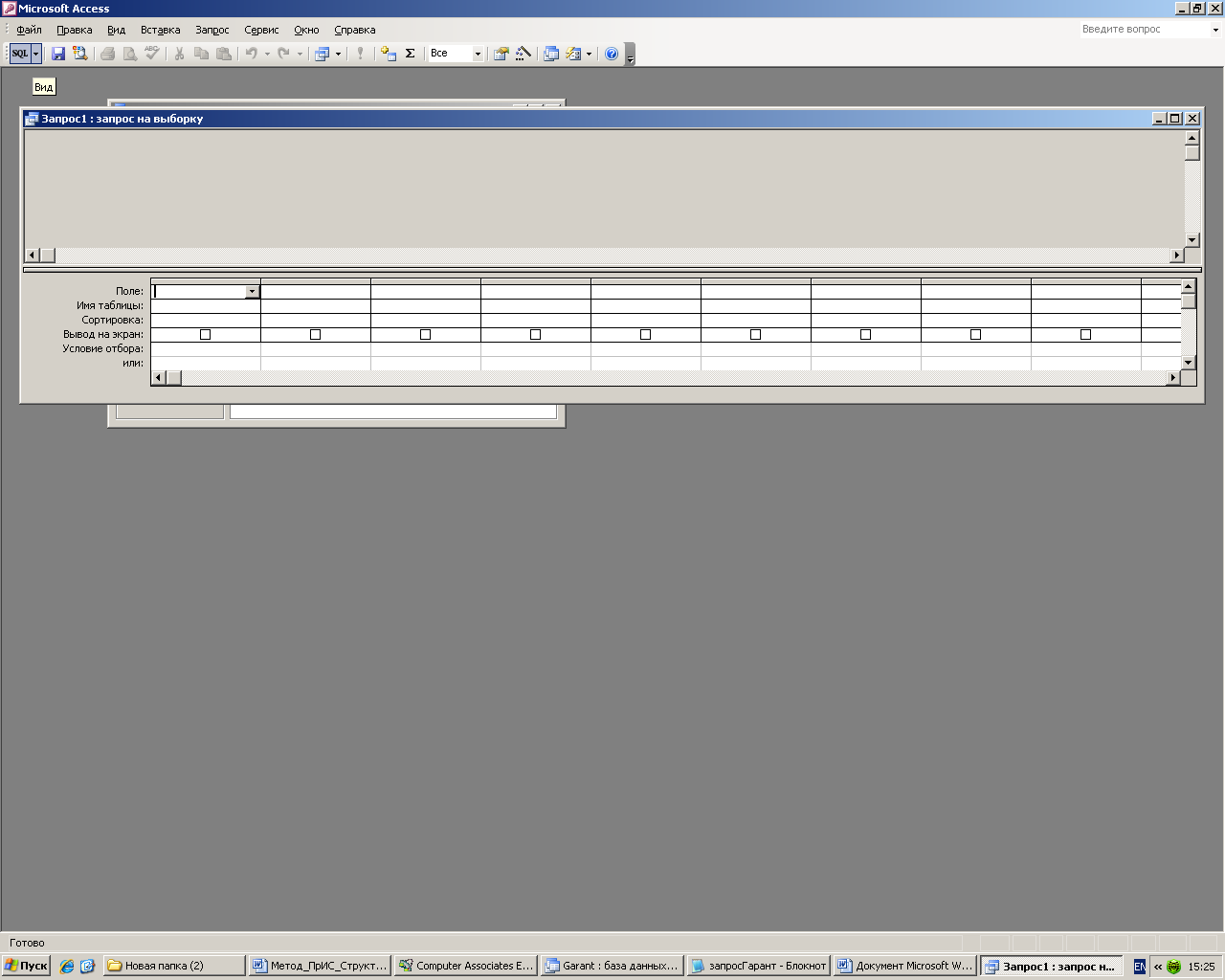
Task: Tick Вывод на экран checkbox in seventh column
Action: [x=865, y=334]
